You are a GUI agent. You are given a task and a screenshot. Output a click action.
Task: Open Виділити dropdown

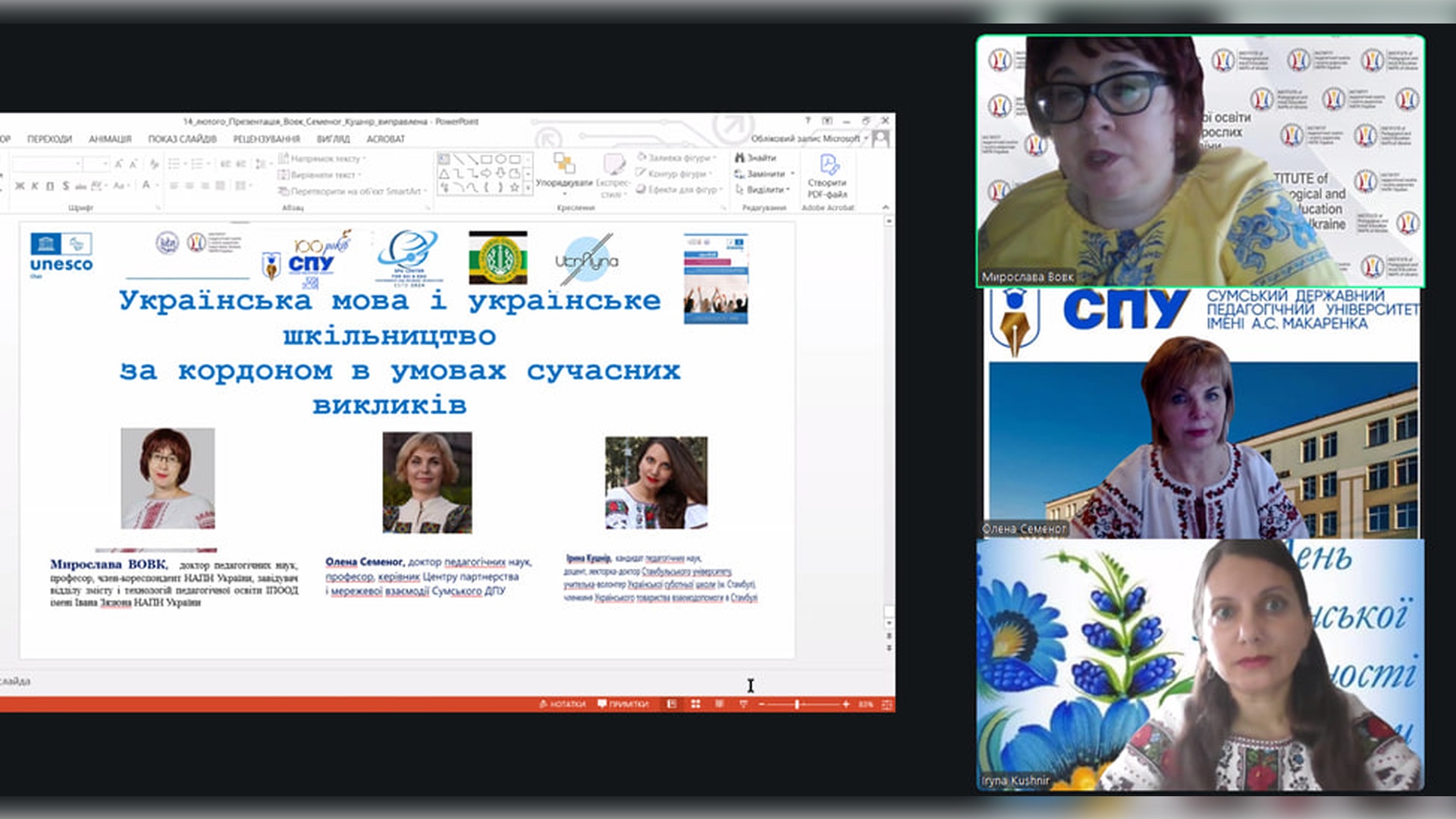point(764,190)
